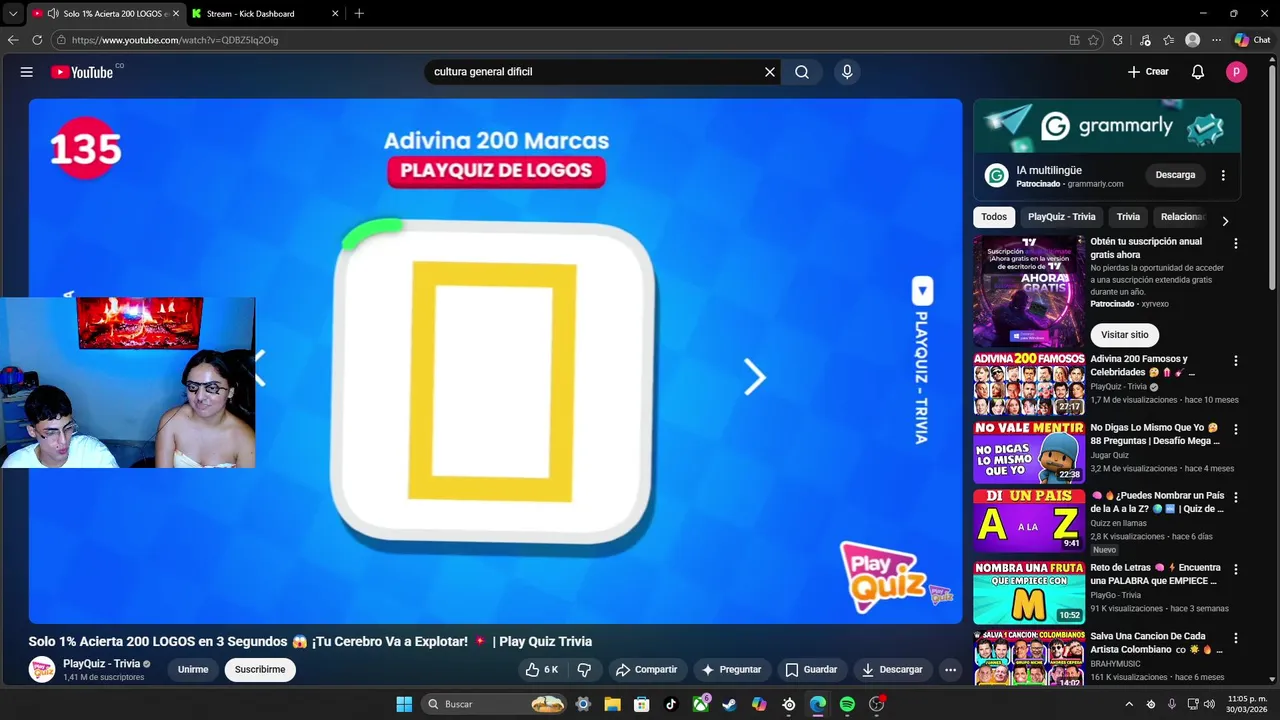Viewport: 1280px width, 720px height.
Task: Select the PlayQuiz - Trivia filter chip
Action: [1061, 217]
